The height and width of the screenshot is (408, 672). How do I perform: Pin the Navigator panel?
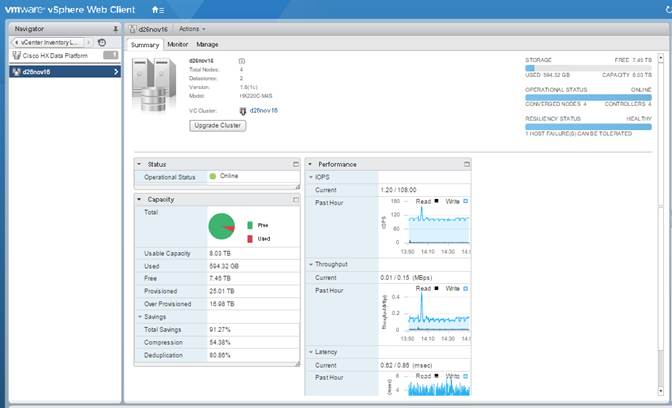tap(115, 29)
